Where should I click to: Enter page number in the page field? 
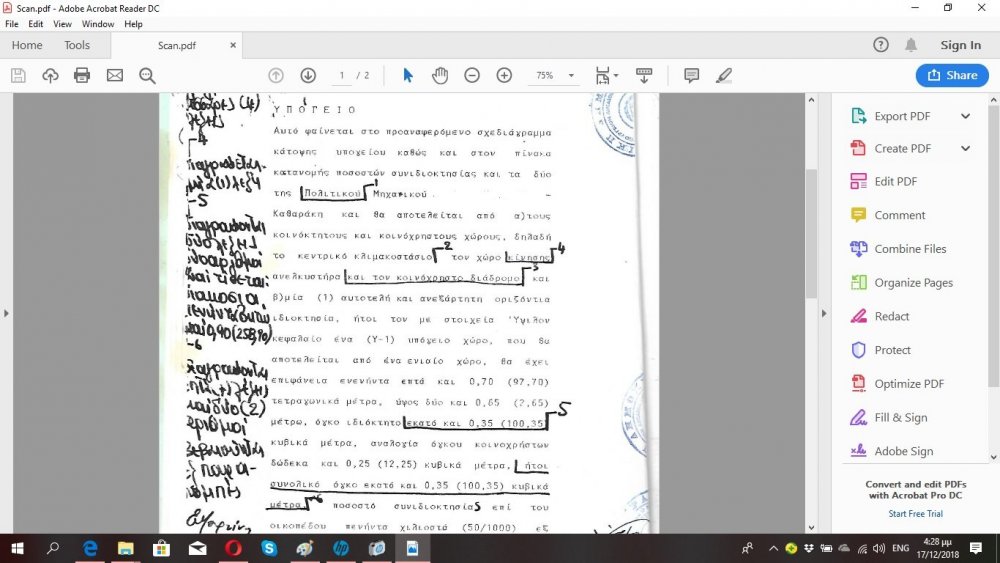pyautogui.click(x=343, y=76)
